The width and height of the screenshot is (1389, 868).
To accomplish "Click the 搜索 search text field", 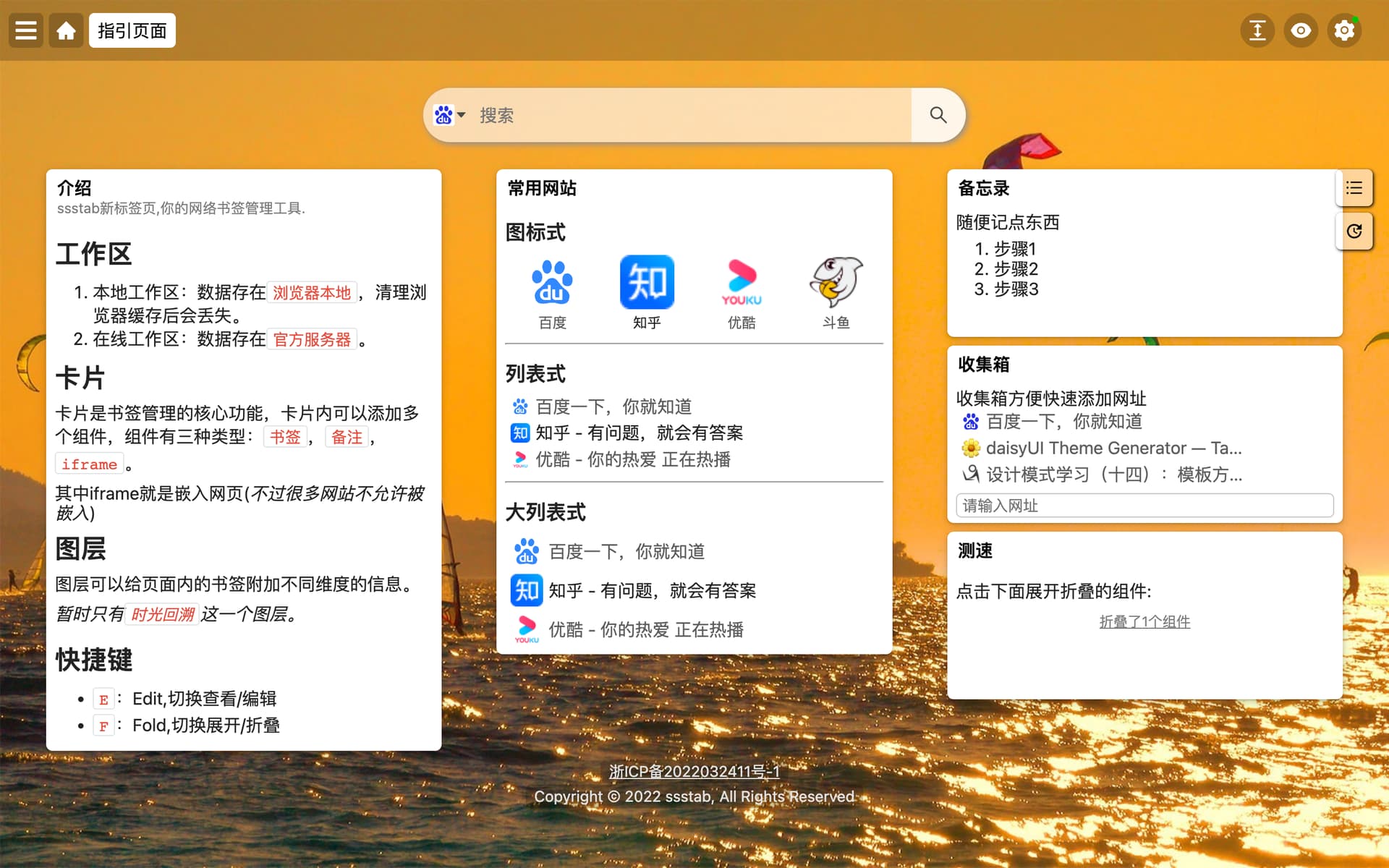I will click(687, 115).
